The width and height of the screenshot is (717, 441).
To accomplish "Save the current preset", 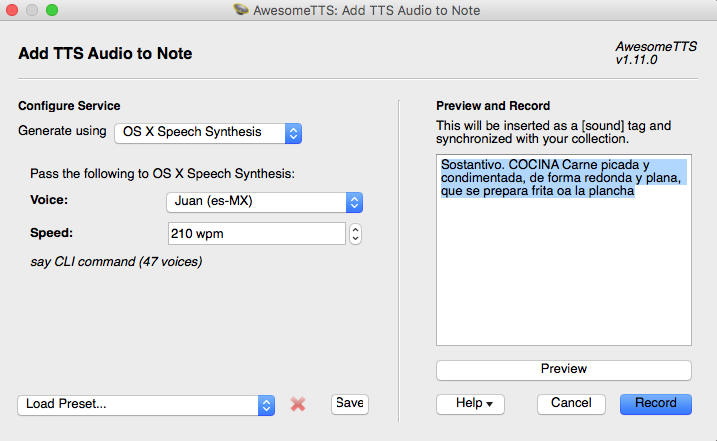I will click(350, 403).
